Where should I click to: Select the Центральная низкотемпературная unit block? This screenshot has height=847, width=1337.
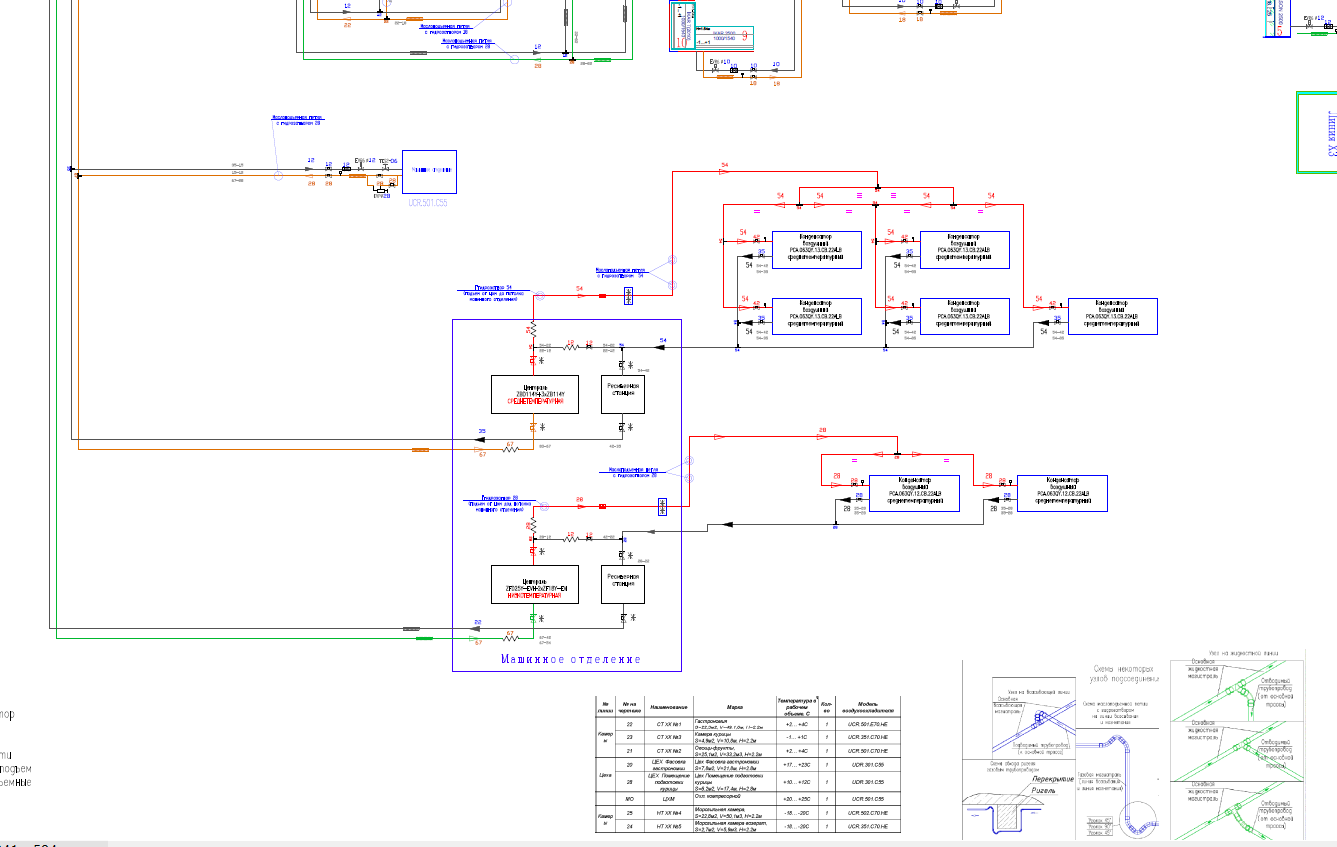[x=533, y=585]
